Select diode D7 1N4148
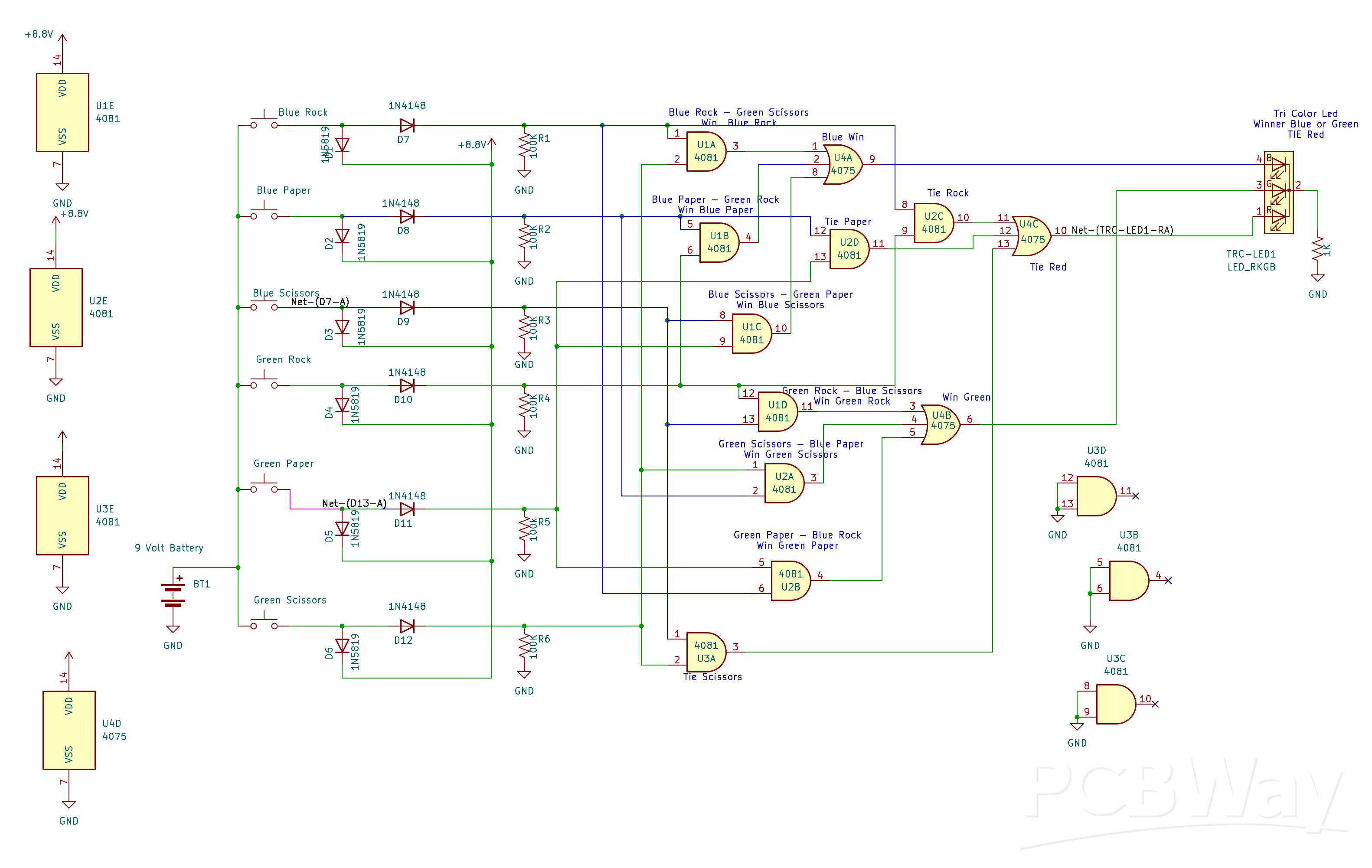1372x868 pixels. pyautogui.click(x=407, y=125)
